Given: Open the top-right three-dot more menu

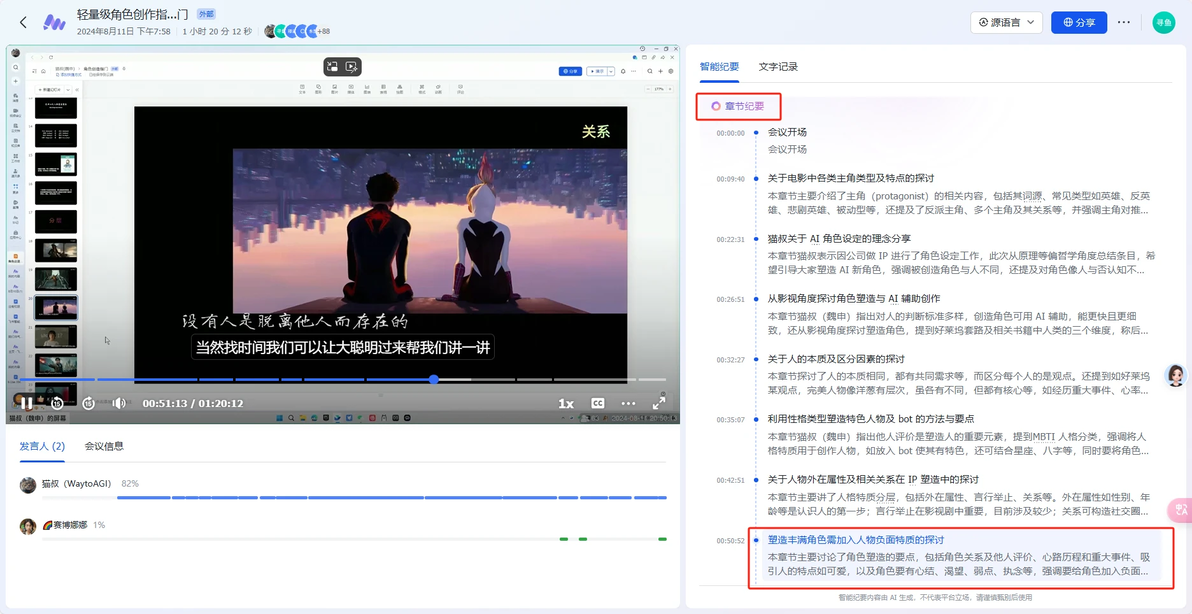Looking at the screenshot, I should click(x=1124, y=22).
